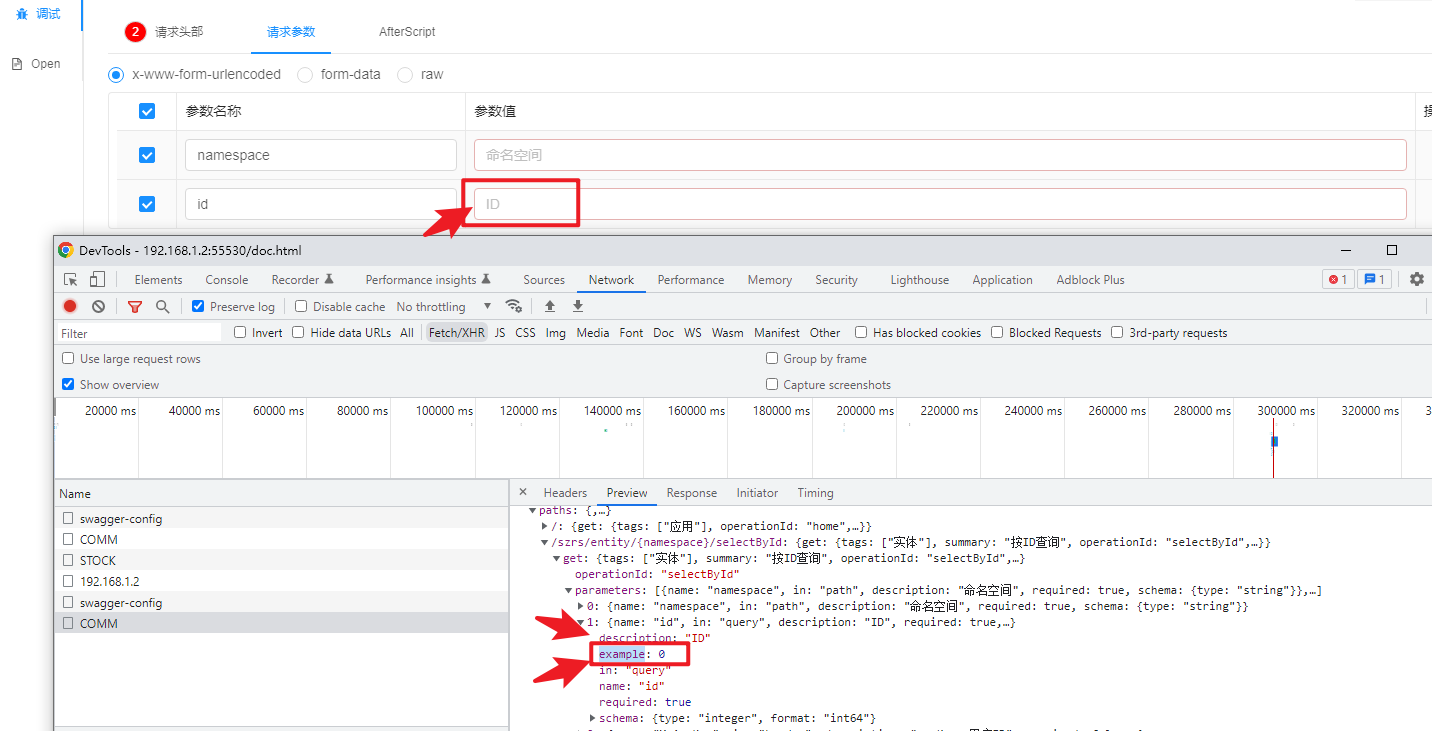Screen dimensions: 1432x731
Task: Open DevTools settings gear
Action: click(x=1417, y=279)
